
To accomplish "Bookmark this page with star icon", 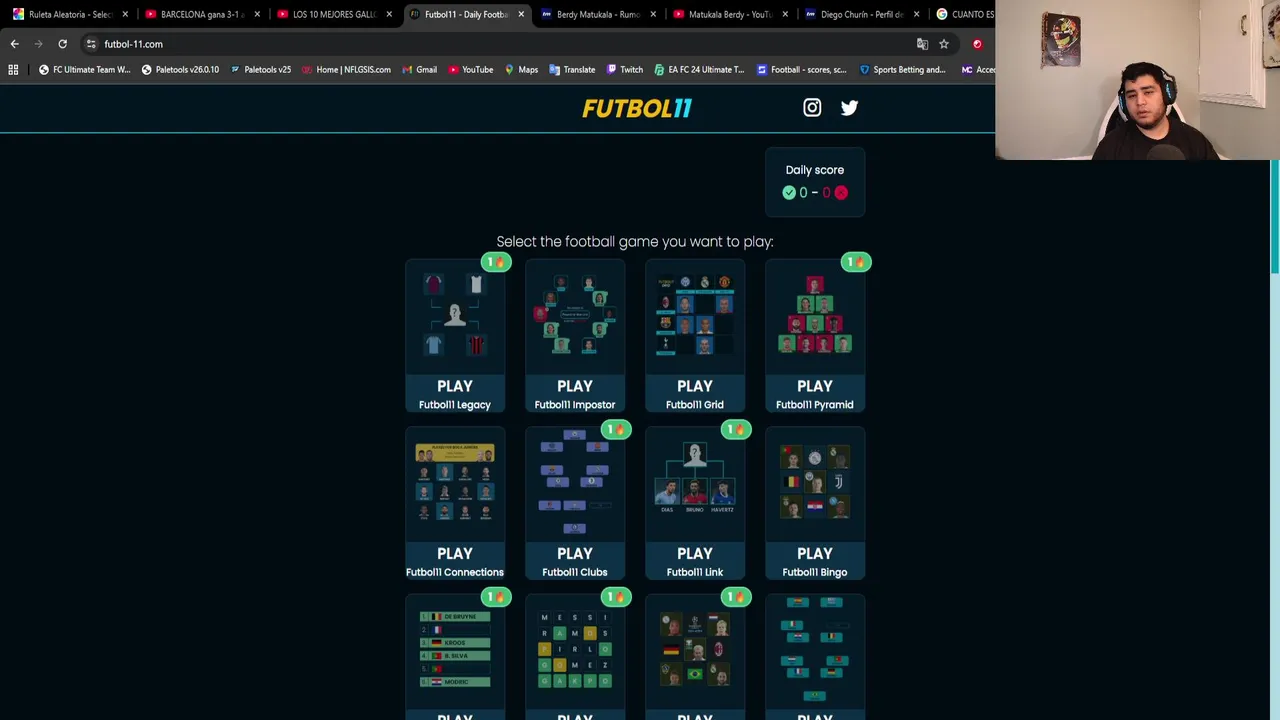I will tap(943, 44).
